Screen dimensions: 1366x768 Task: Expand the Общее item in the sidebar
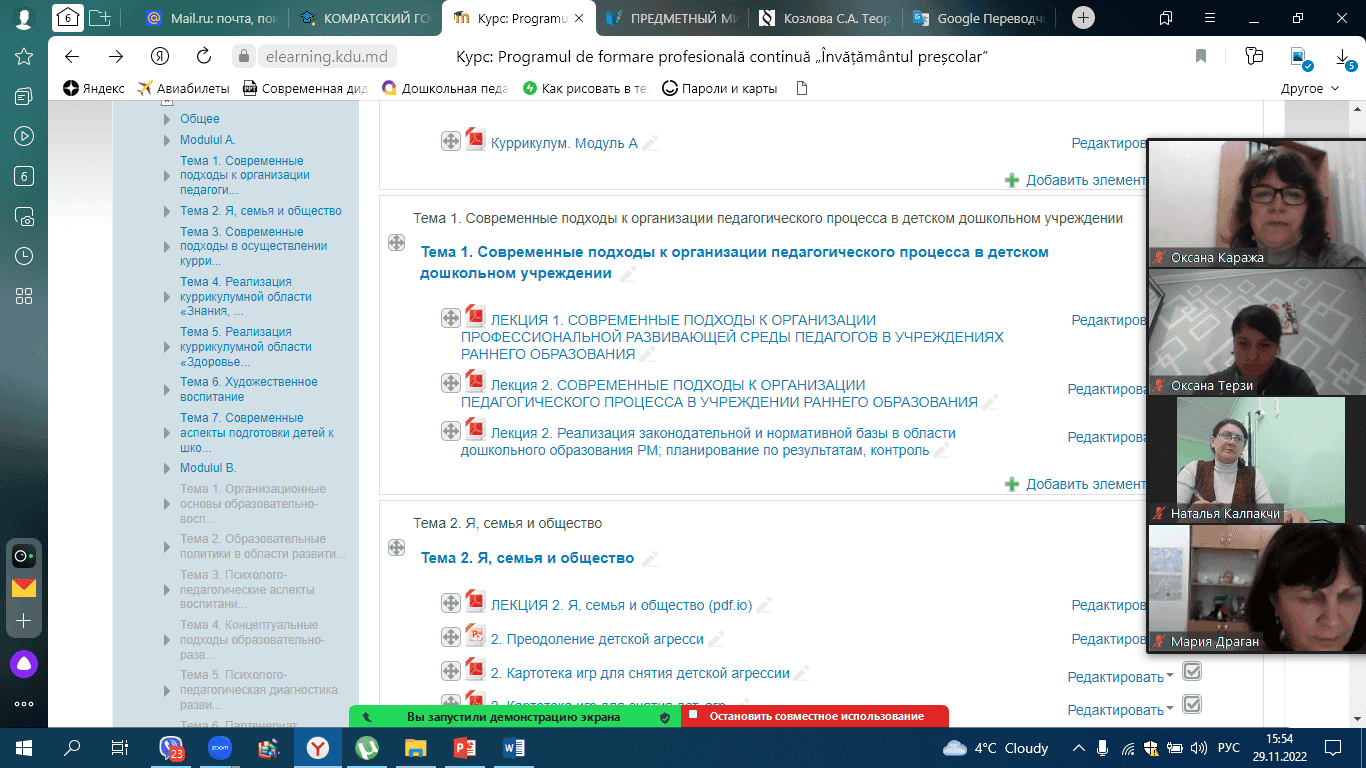[168, 119]
